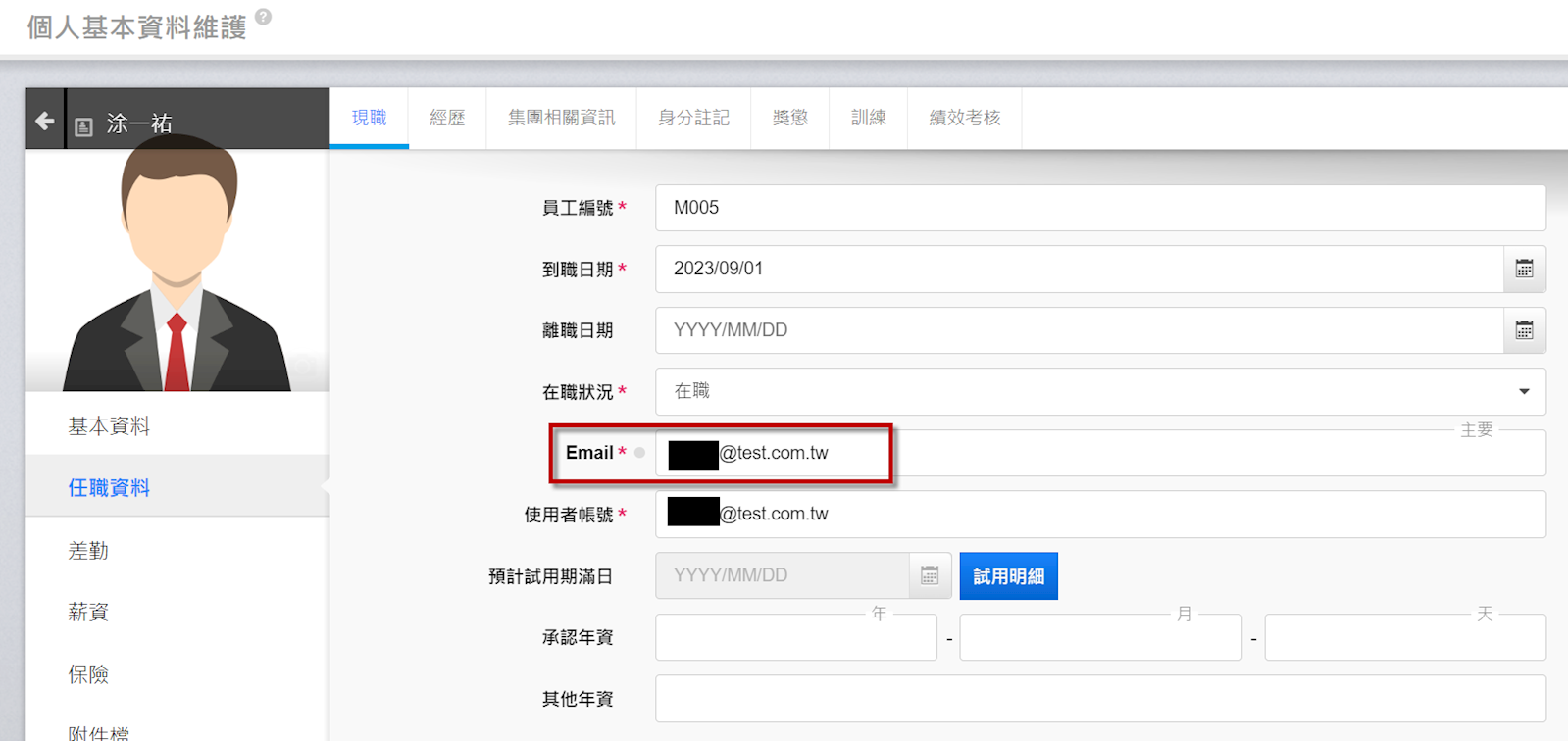The image size is (1568, 741).
Task: Open the 績效考核 tab
Action: pos(964,118)
